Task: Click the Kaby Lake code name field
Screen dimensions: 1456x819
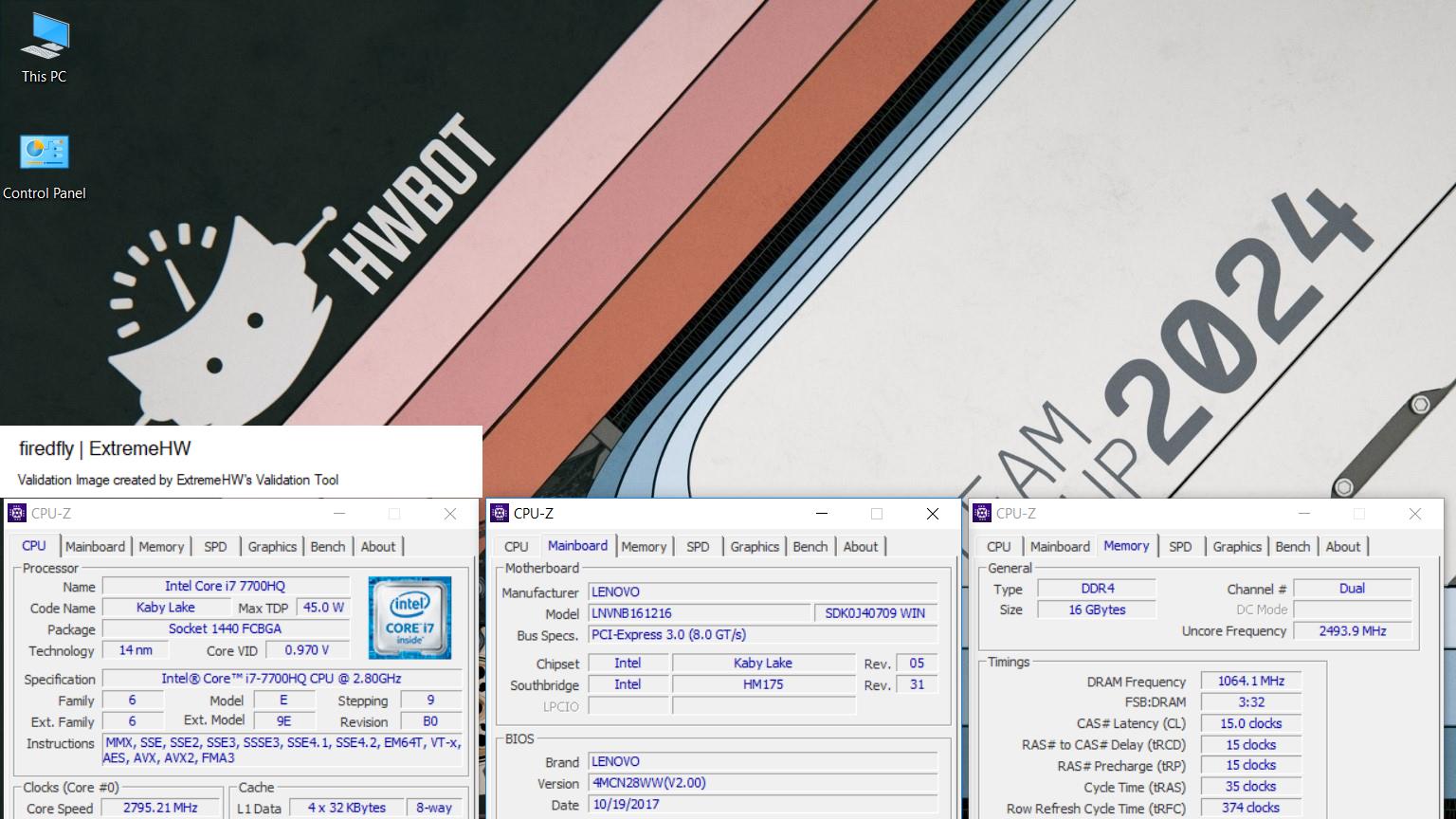Action: click(166, 608)
